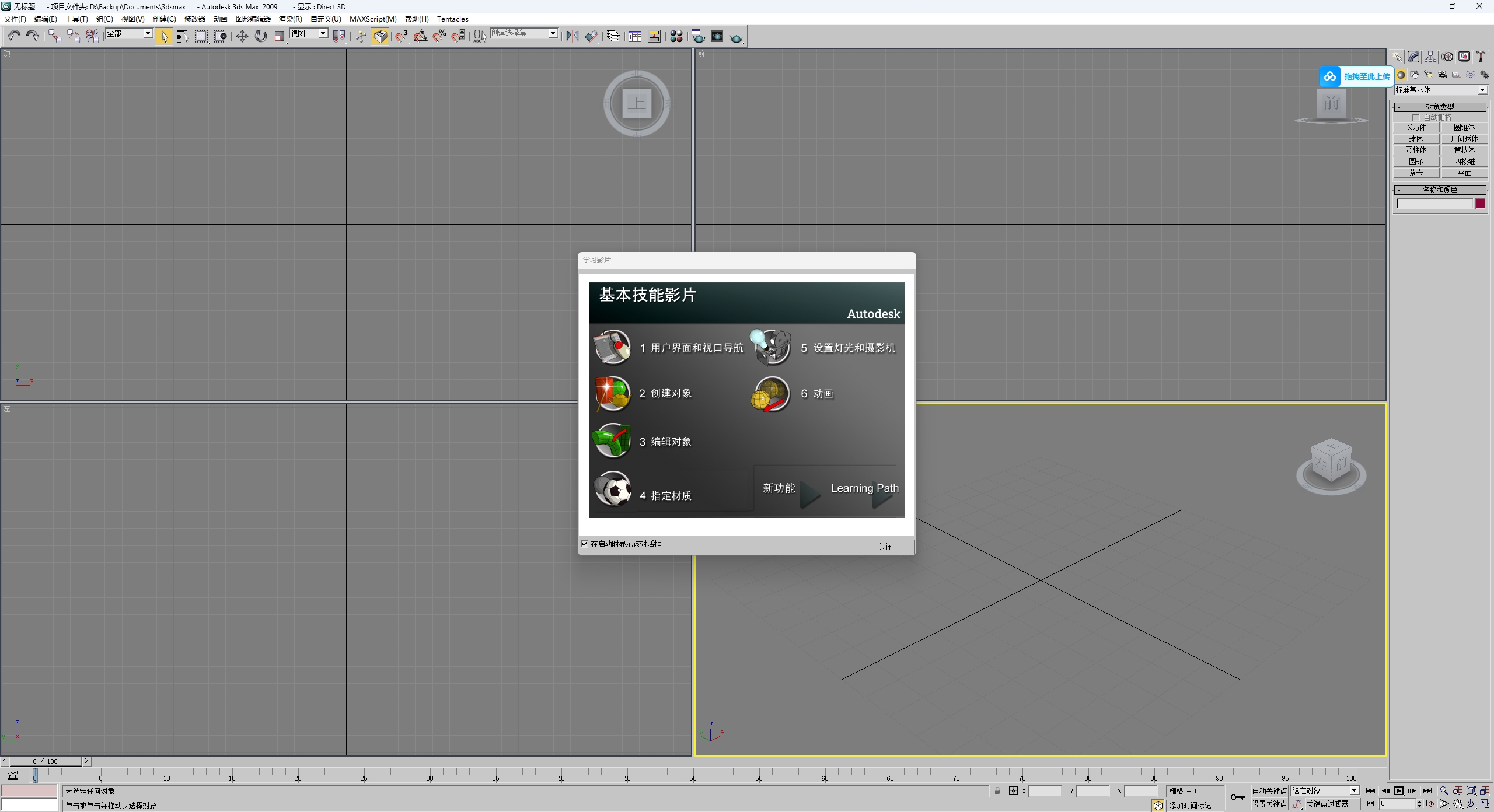Open the MAXScript(M) menu

(372, 19)
